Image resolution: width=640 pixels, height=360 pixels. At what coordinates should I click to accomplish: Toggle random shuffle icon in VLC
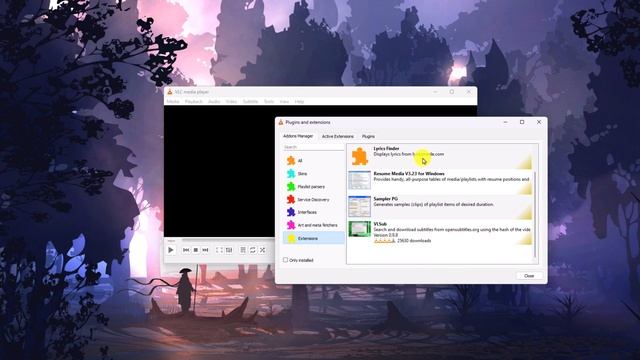[262, 250]
